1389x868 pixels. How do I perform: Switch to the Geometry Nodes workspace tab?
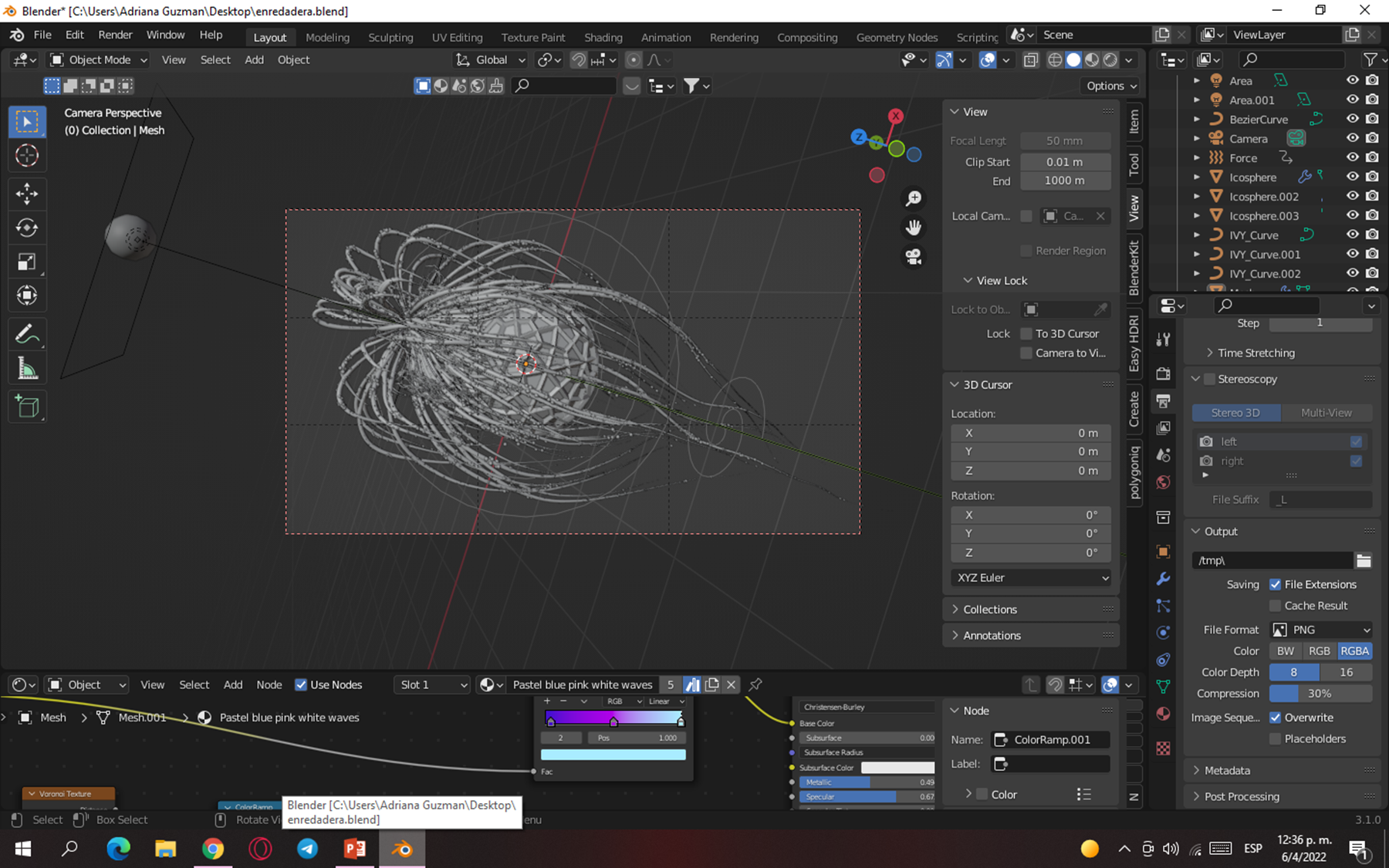tap(897, 37)
